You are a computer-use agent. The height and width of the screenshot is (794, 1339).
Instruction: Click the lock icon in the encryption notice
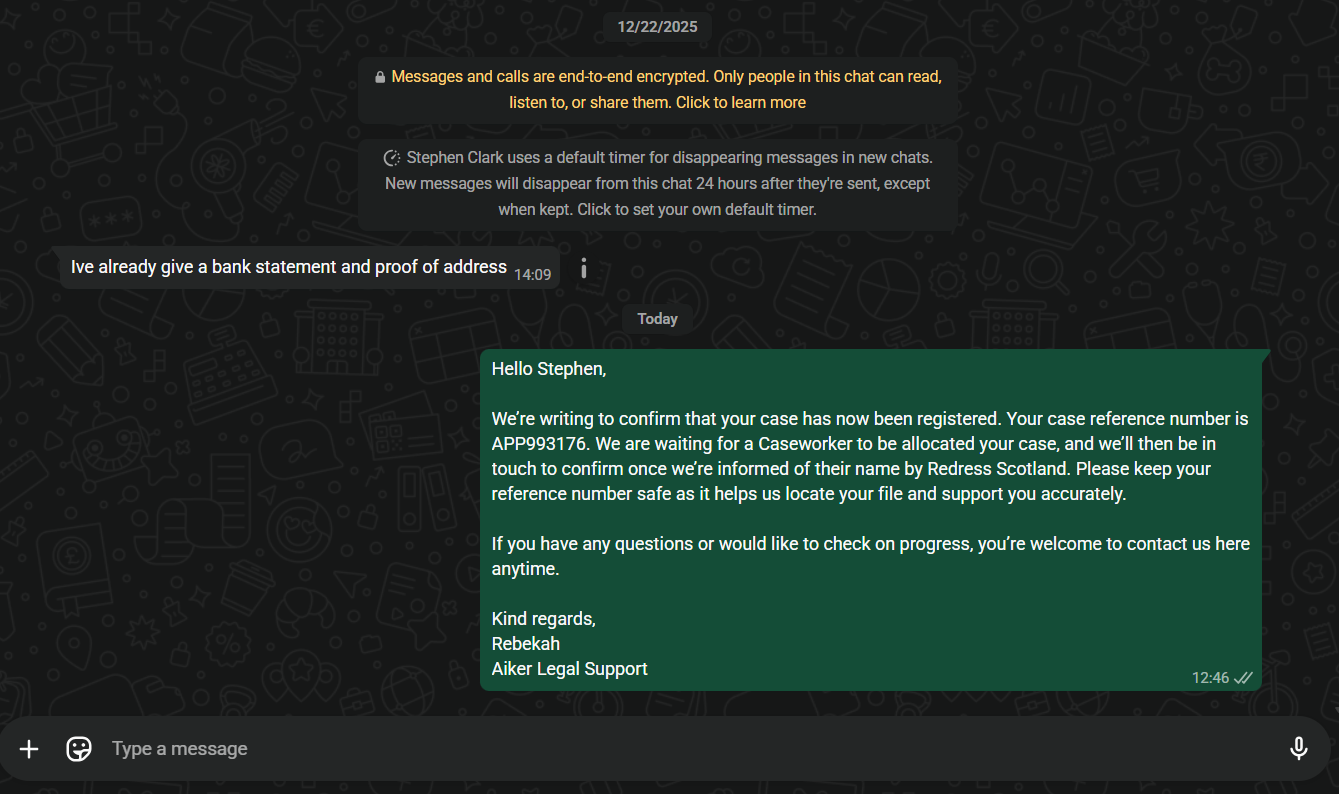tap(380, 77)
